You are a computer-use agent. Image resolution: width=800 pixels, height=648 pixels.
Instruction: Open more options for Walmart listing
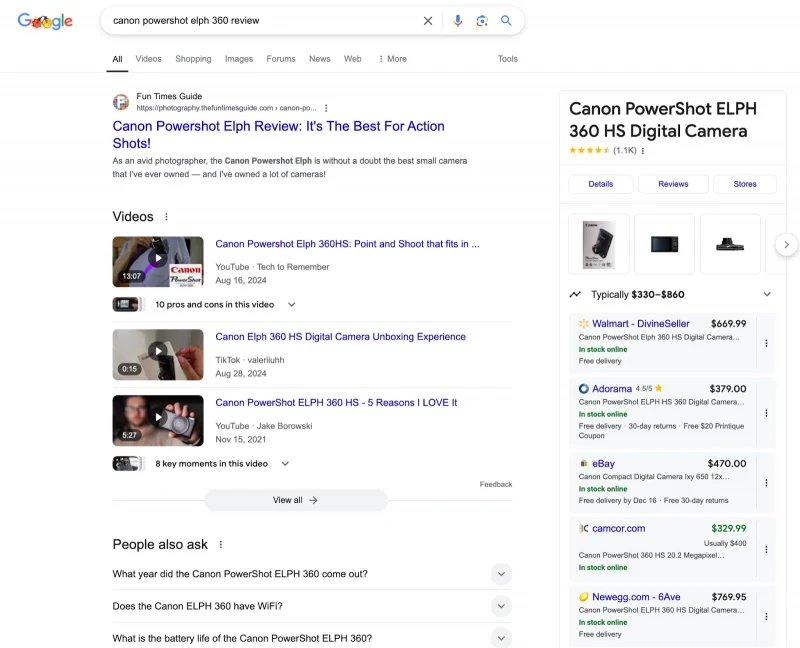pyautogui.click(x=766, y=343)
